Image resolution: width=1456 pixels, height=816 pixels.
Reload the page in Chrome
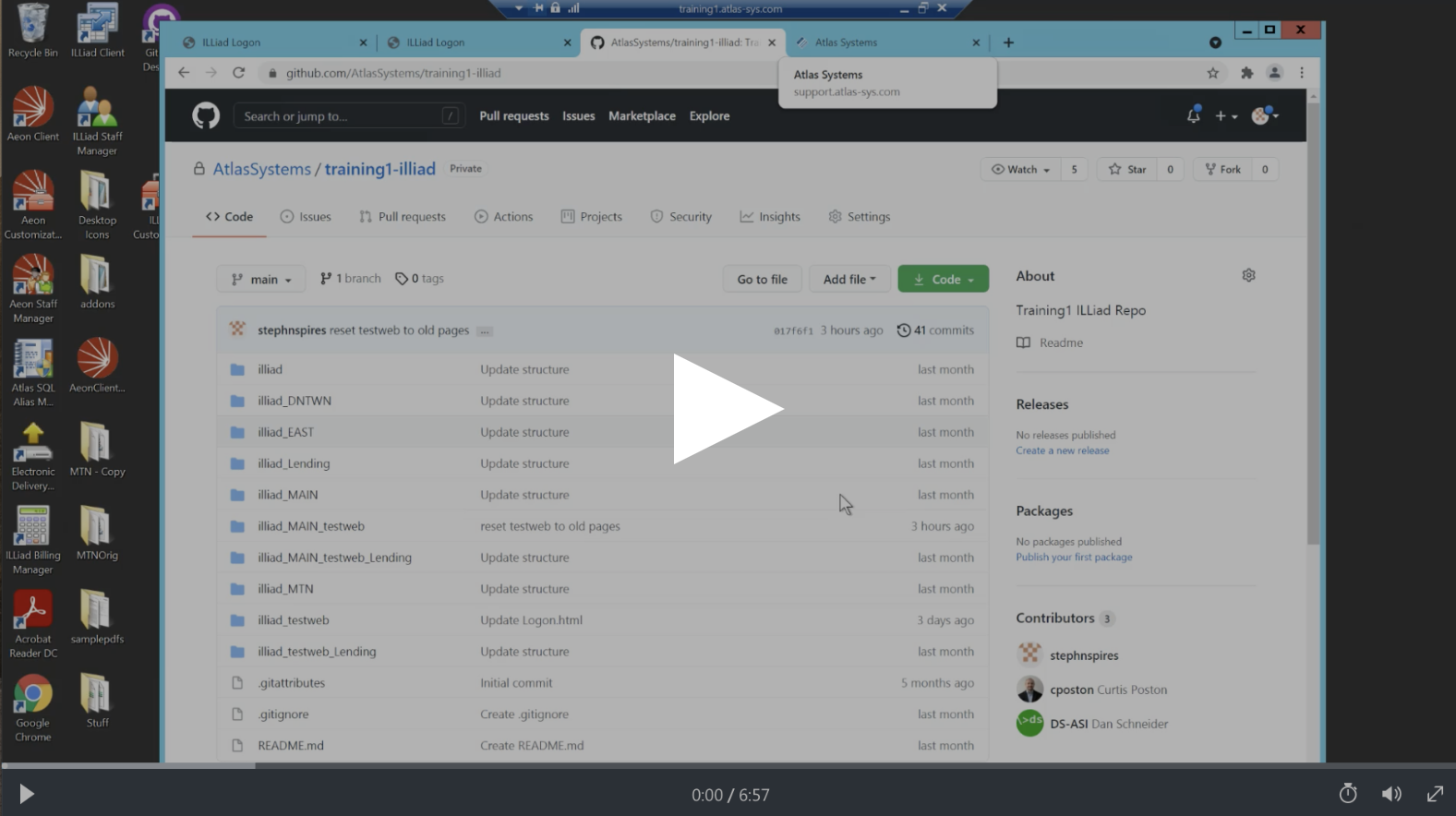pyautogui.click(x=238, y=73)
